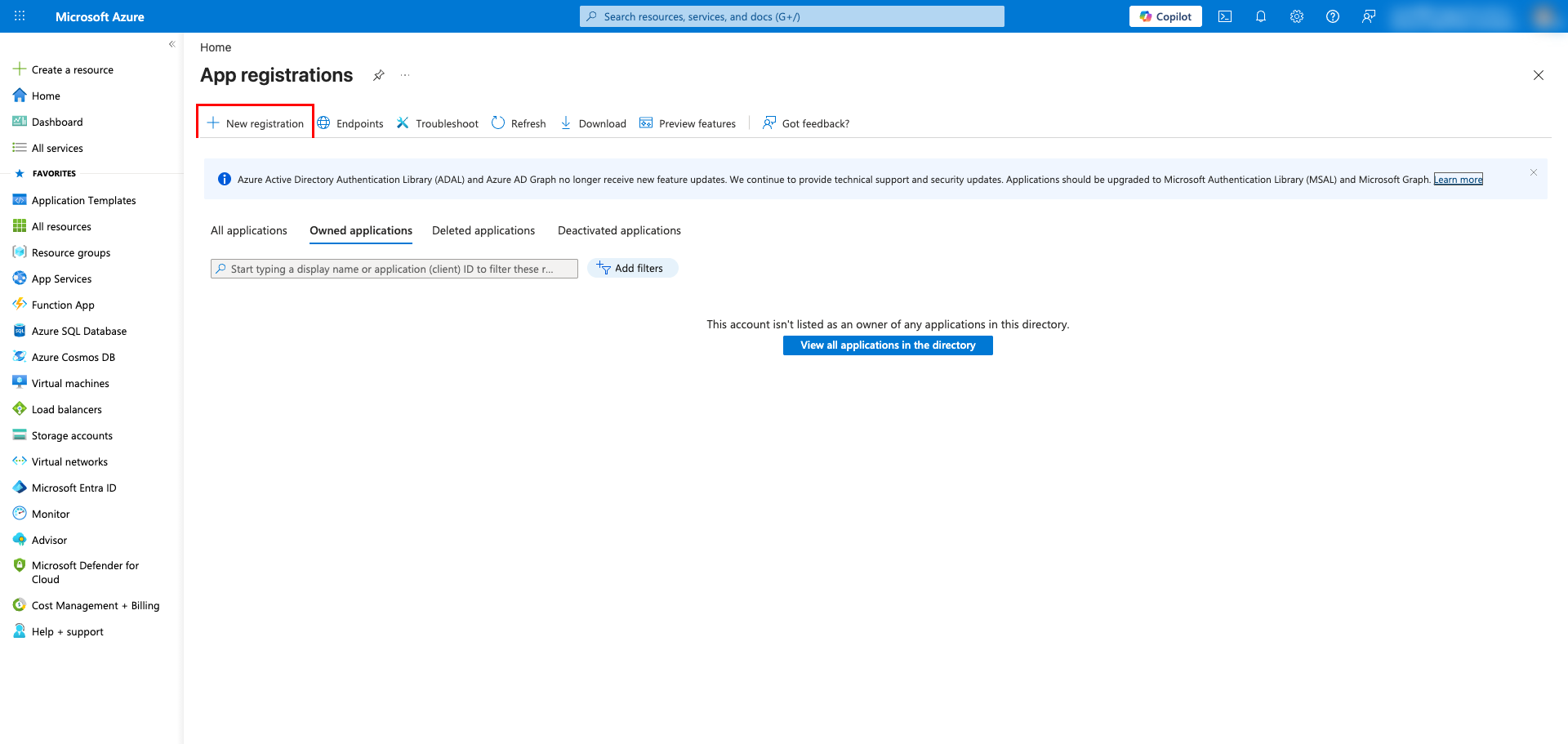Dismiss the ADAL information banner
1568x744 pixels.
coord(1534,172)
